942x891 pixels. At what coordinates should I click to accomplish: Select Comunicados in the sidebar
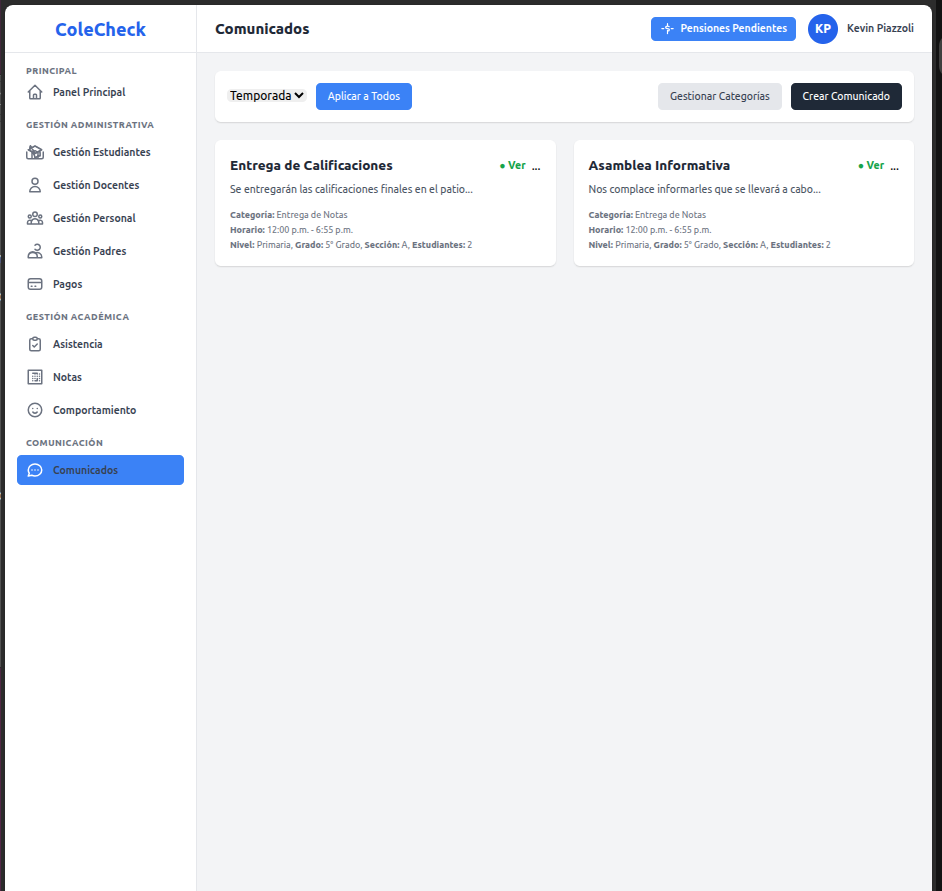coord(100,470)
